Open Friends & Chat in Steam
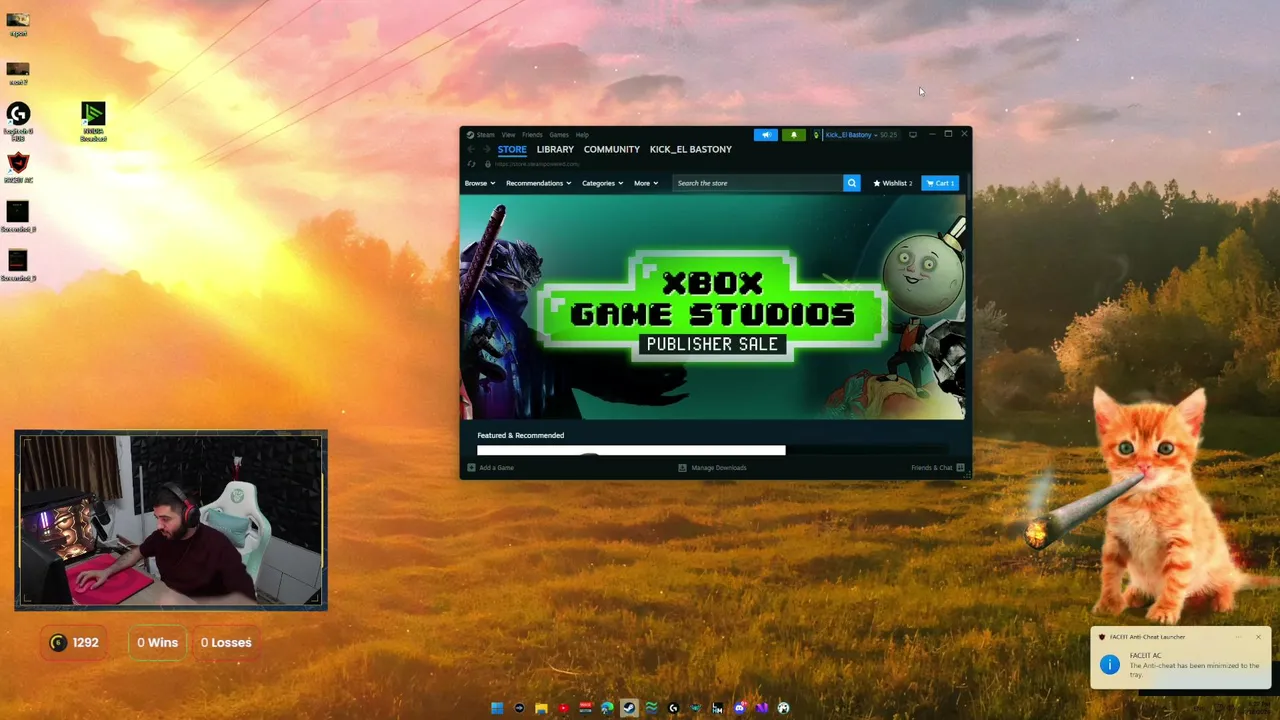1280x720 pixels. tap(937, 468)
